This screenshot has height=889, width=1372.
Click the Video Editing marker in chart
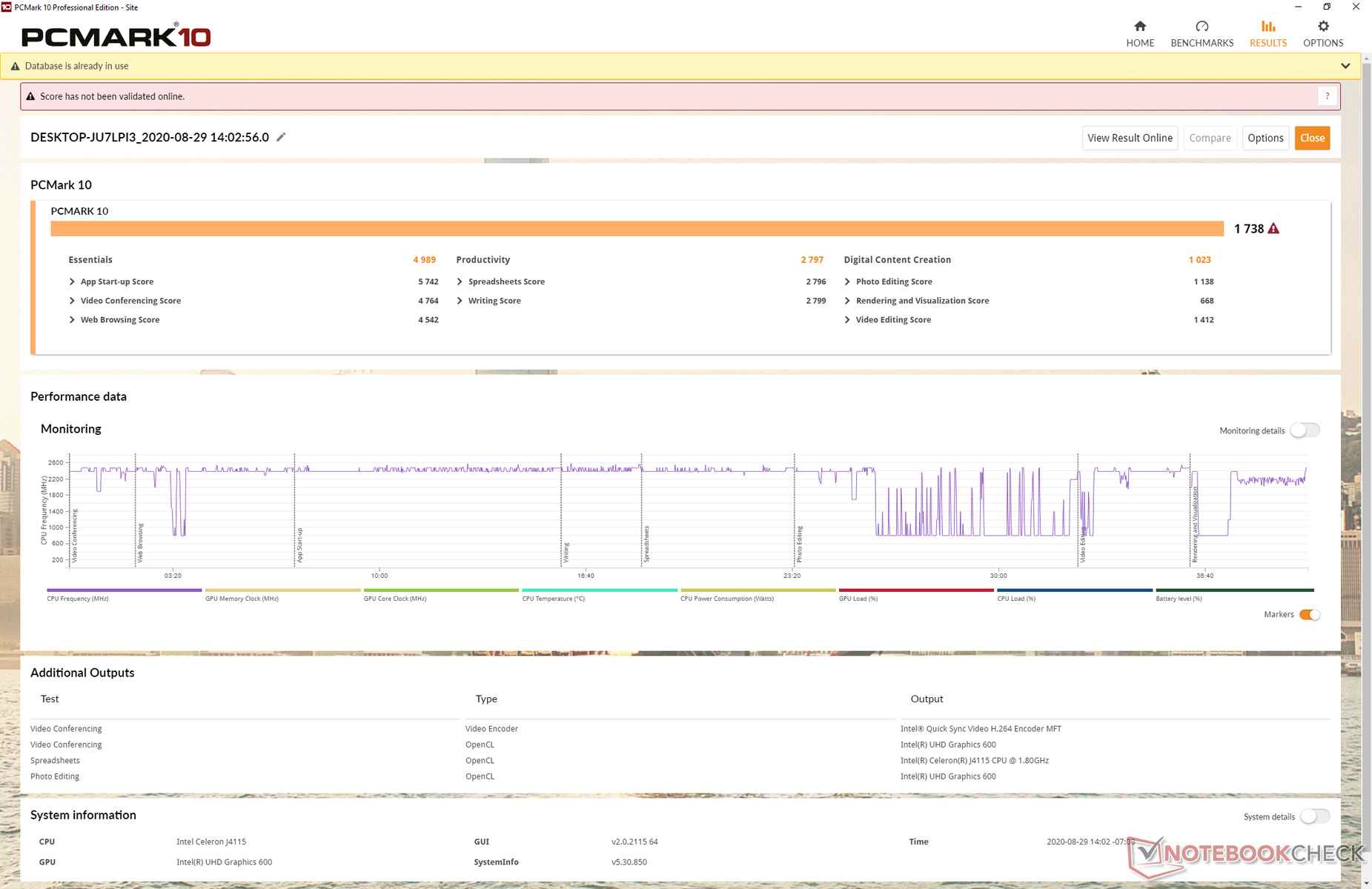click(1082, 545)
